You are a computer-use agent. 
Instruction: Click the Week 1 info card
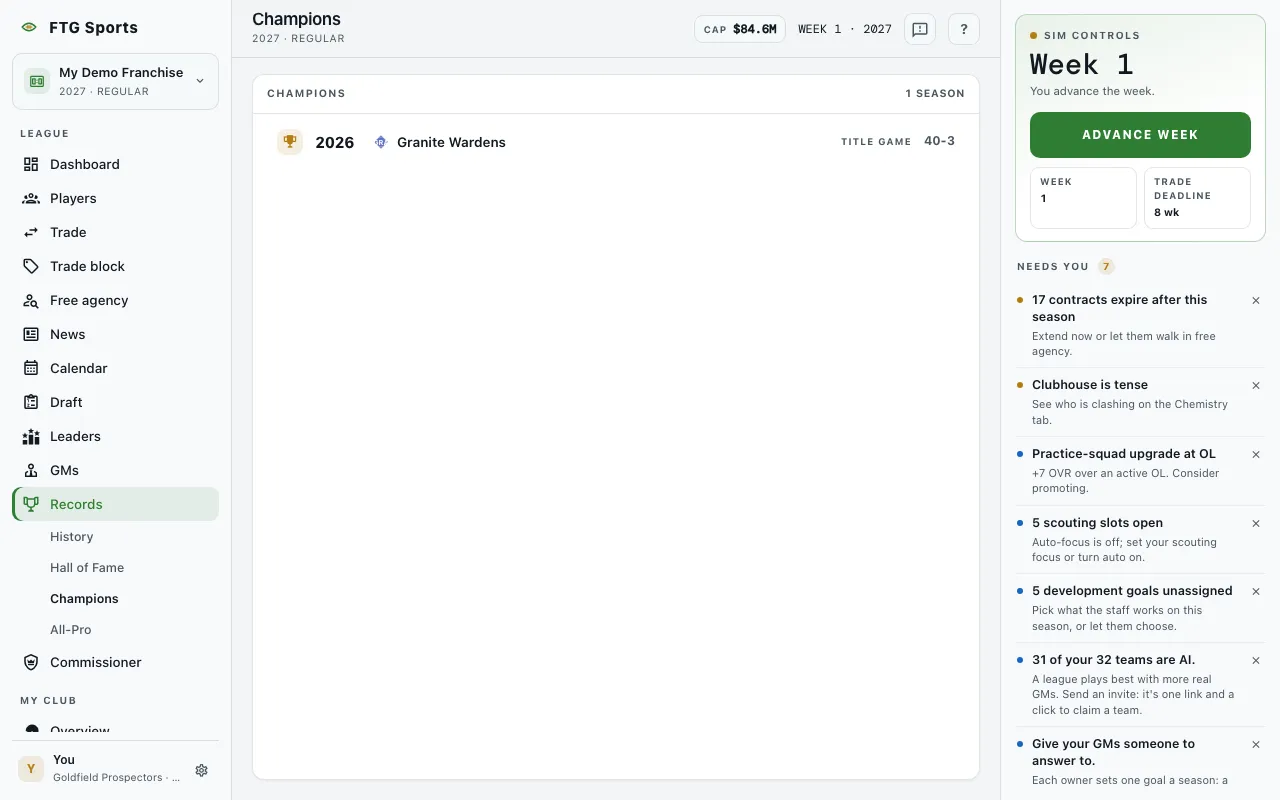coord(1083,198)
